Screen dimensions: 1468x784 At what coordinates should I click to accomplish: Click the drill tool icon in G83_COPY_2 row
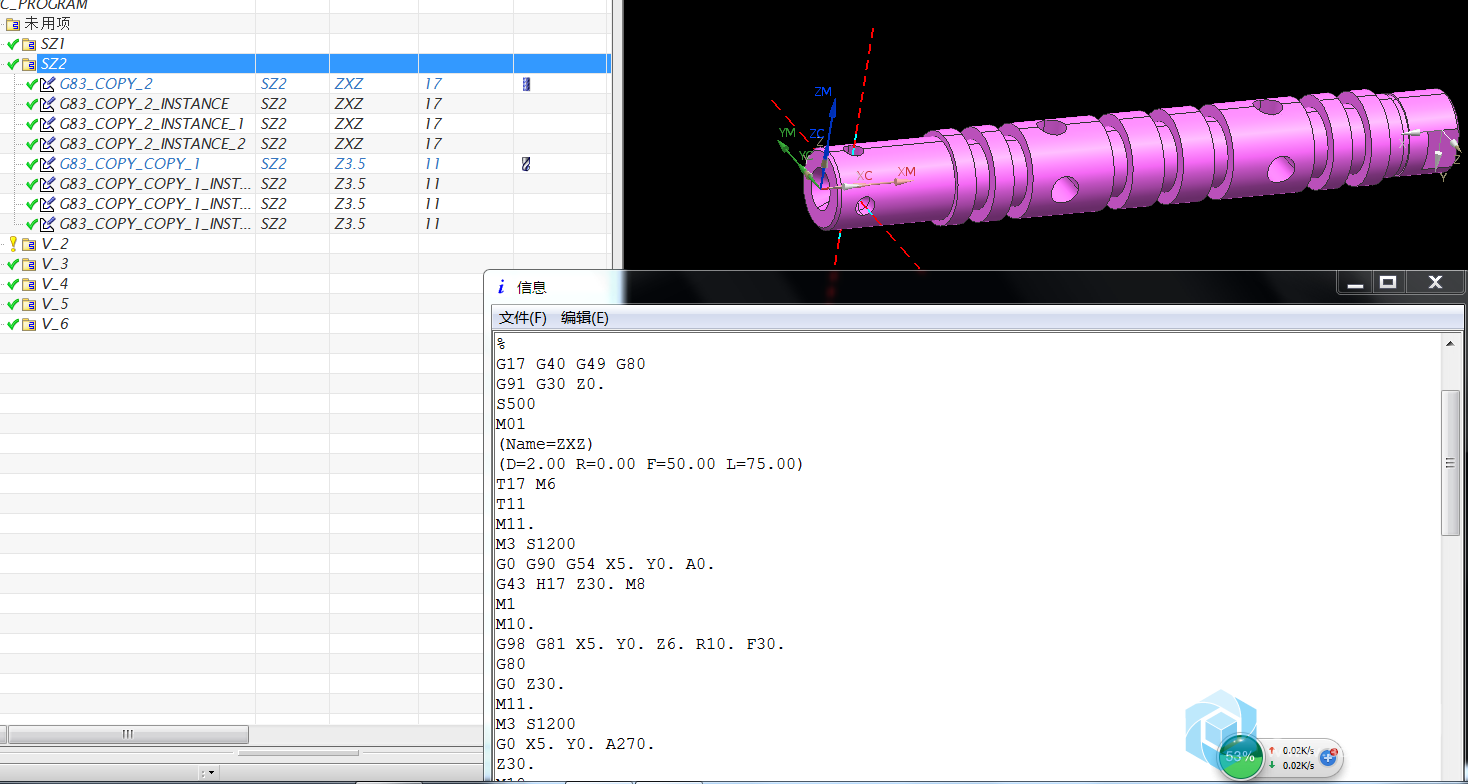point(527,84)
